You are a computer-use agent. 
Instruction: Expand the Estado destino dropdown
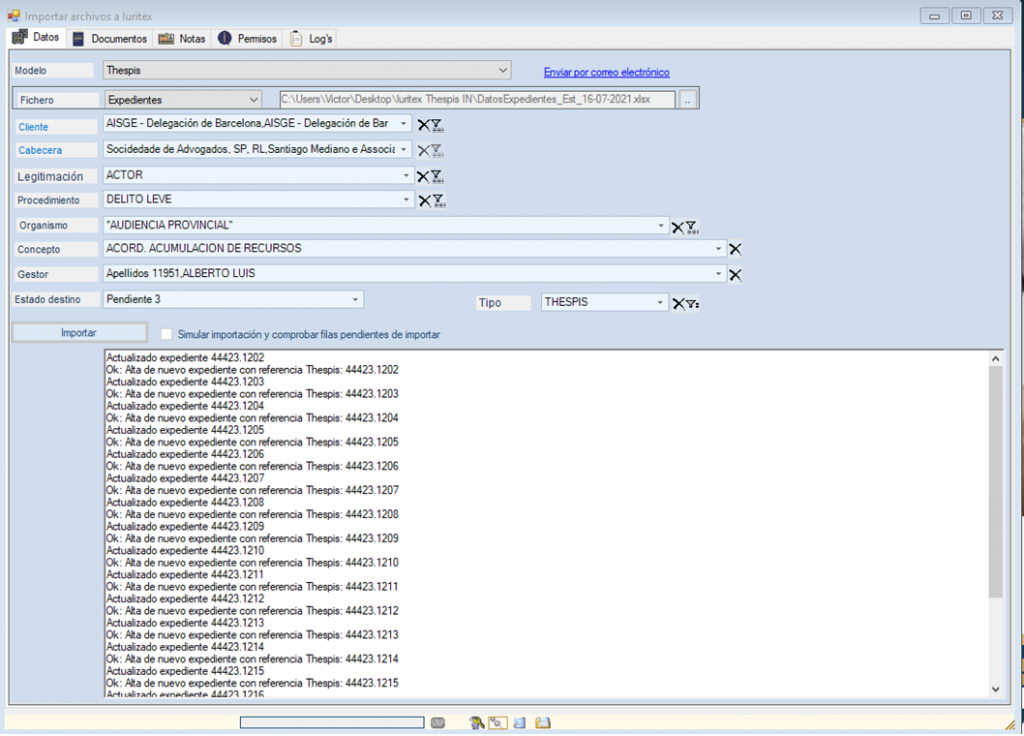tap(355, 300)
